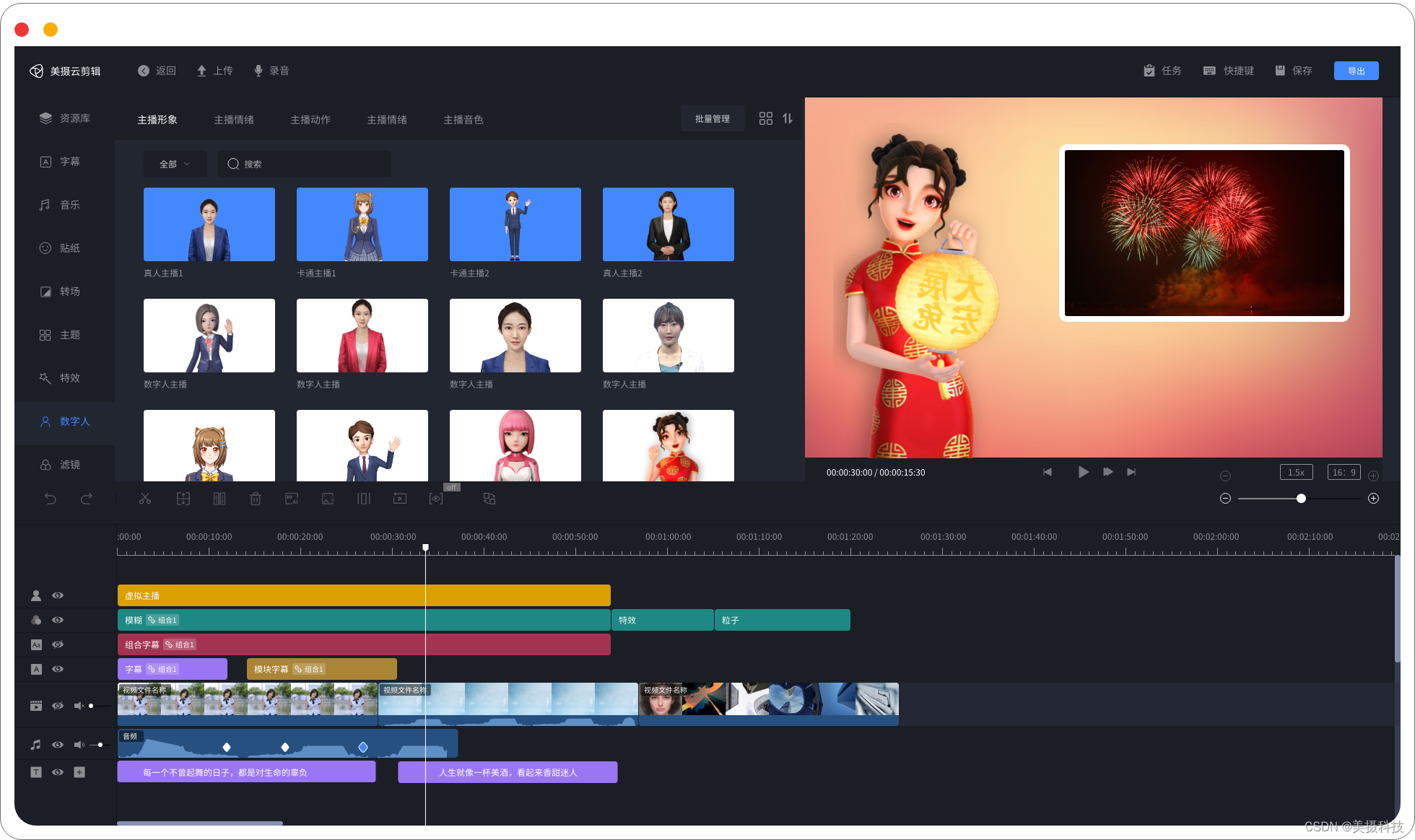Image resolution: width=1415 pixels, height=840 pixels.
Task: Click the undo arrow icon
Action: (50, 499)
